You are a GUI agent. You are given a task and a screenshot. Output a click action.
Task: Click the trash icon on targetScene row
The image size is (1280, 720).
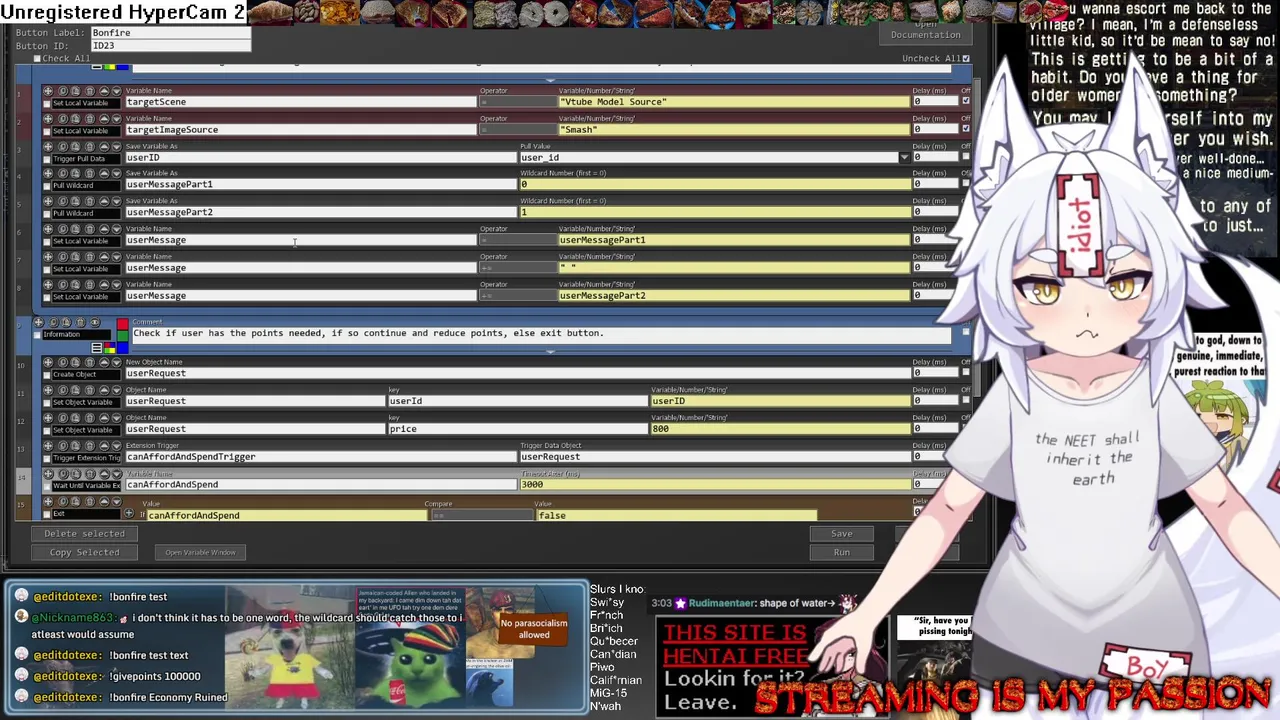click(x=89, y=91)
